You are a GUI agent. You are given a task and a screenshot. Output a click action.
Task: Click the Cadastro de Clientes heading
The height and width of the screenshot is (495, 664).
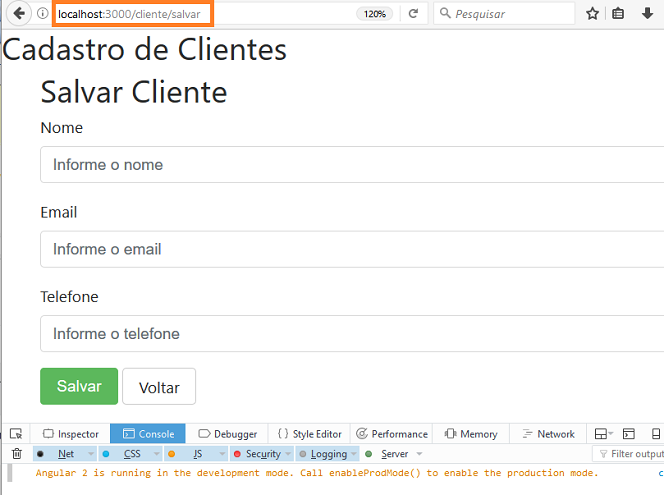click(x=144, y=50)
